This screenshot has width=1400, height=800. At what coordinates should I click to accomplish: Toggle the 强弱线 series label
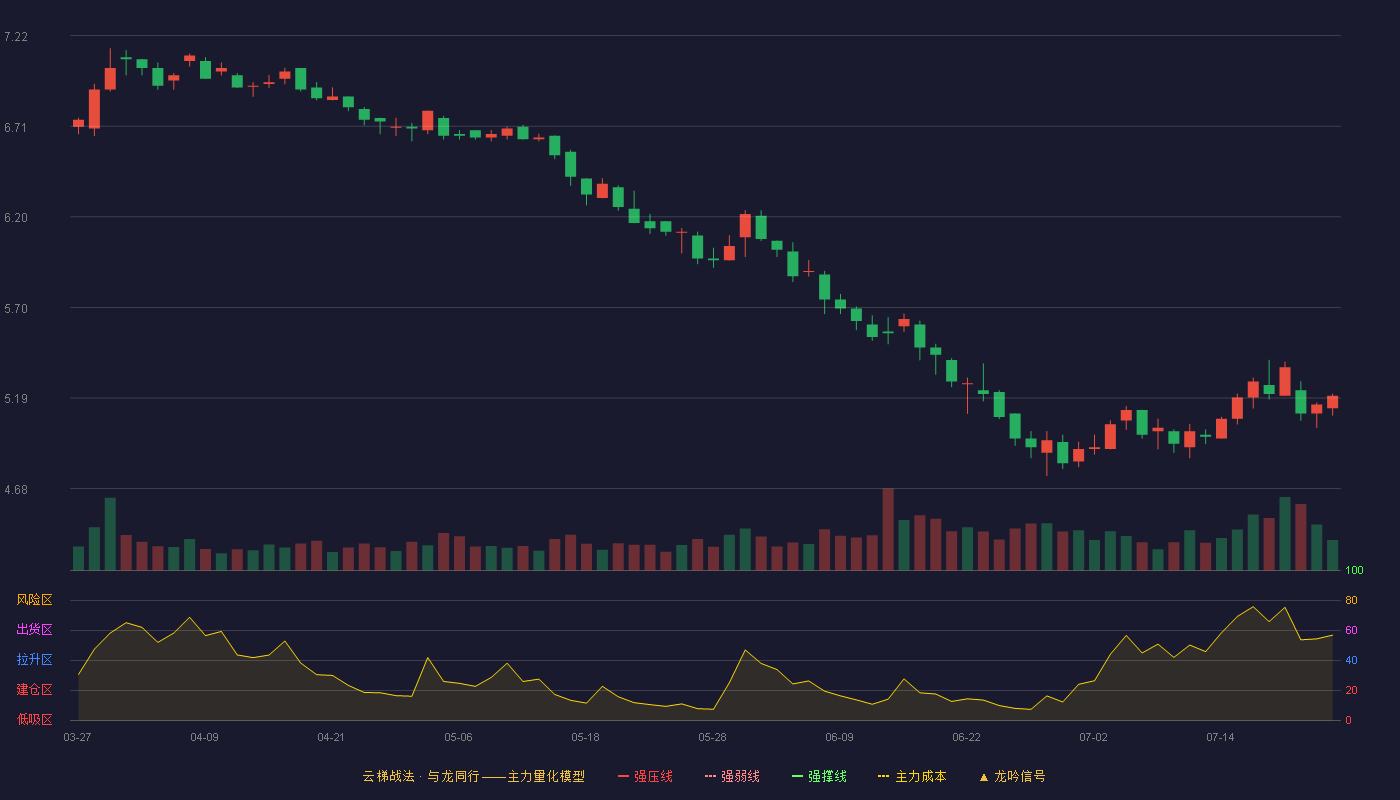tap(741, 776)
